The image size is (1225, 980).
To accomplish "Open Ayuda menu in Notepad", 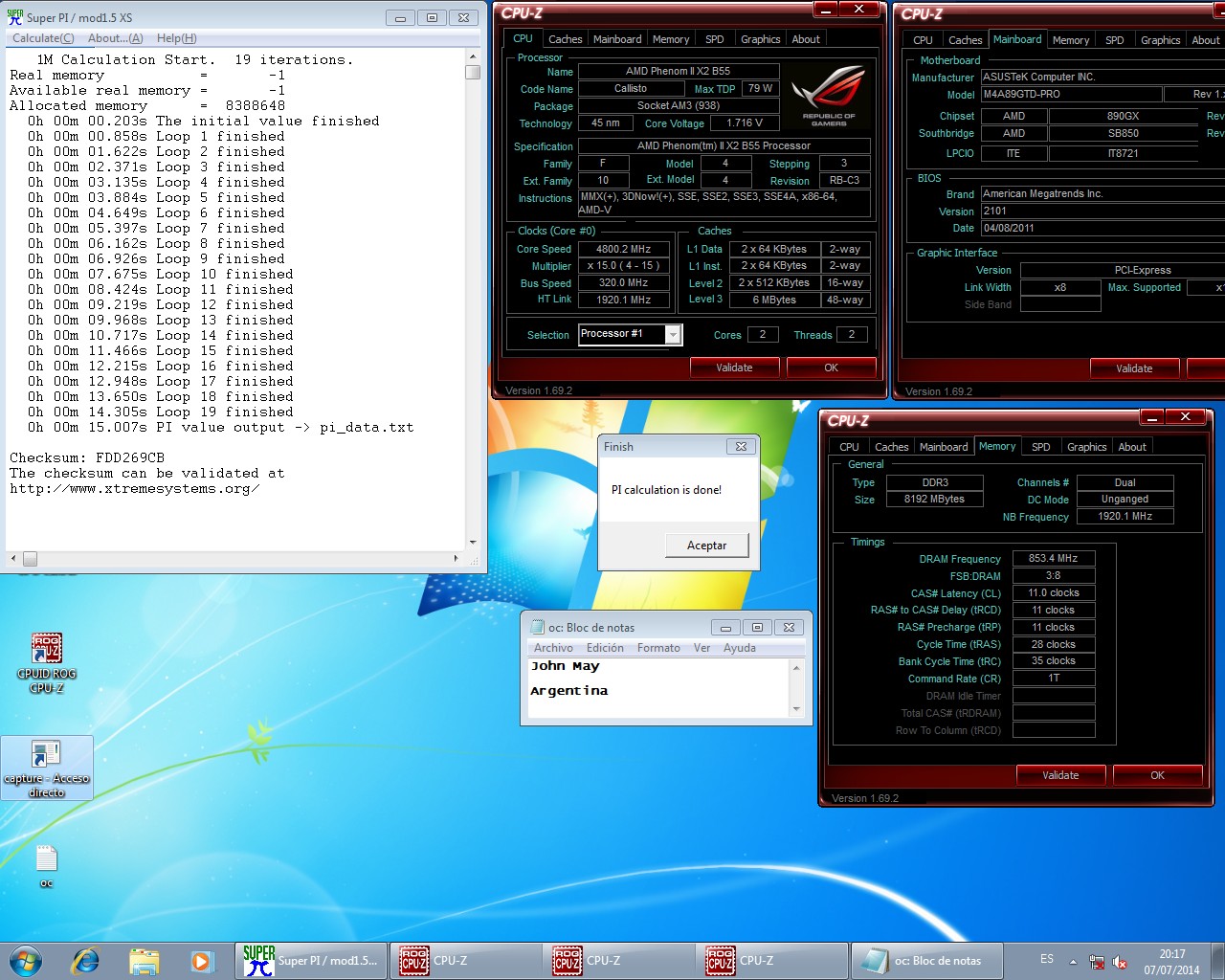I will pos(740,648).
